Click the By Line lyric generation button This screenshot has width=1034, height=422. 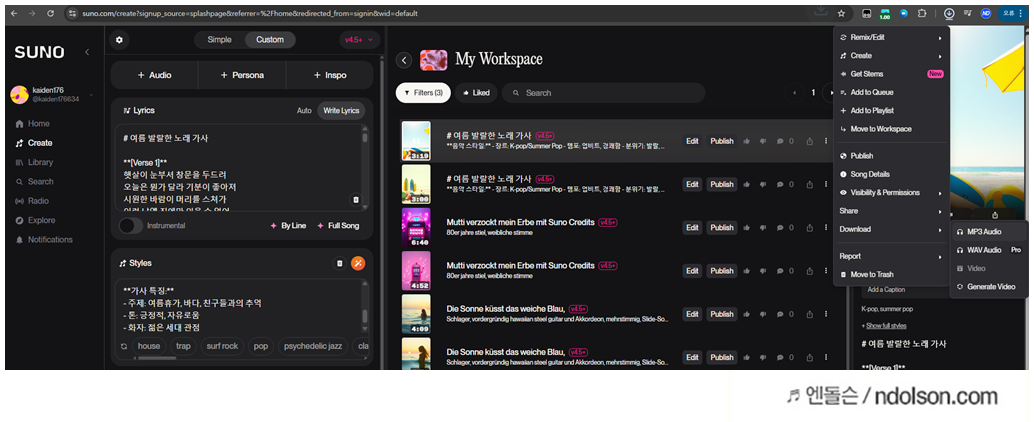[288, 226]
